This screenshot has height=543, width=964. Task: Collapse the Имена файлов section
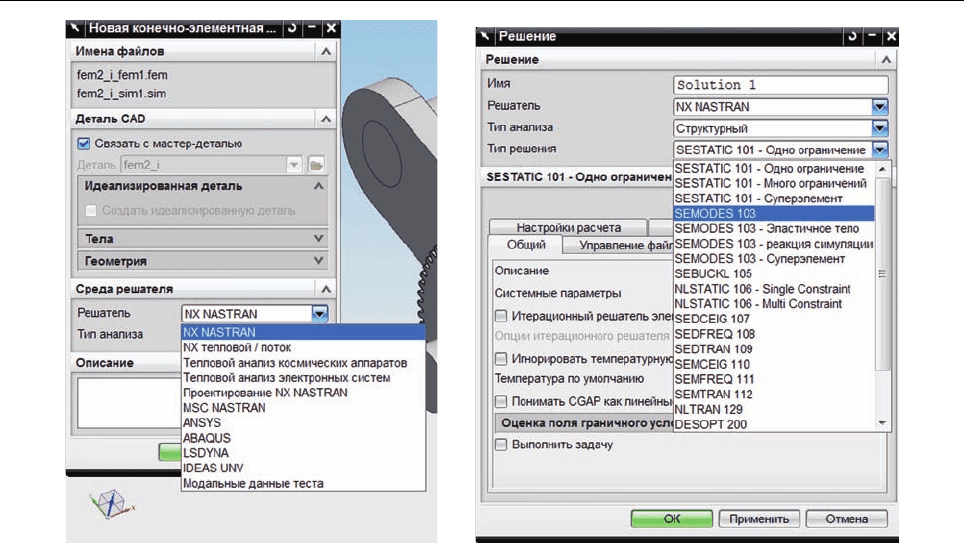click(x=326, y=51)
